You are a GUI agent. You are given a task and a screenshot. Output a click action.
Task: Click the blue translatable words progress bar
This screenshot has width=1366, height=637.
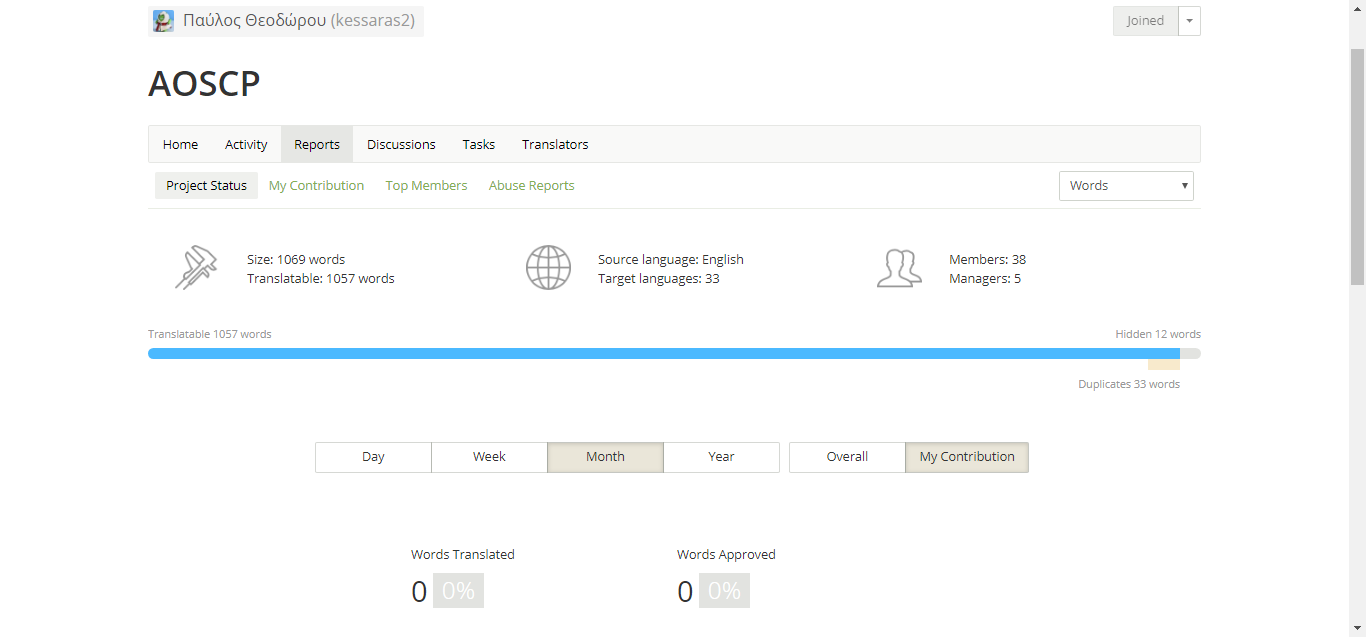(x=664, y=353)
